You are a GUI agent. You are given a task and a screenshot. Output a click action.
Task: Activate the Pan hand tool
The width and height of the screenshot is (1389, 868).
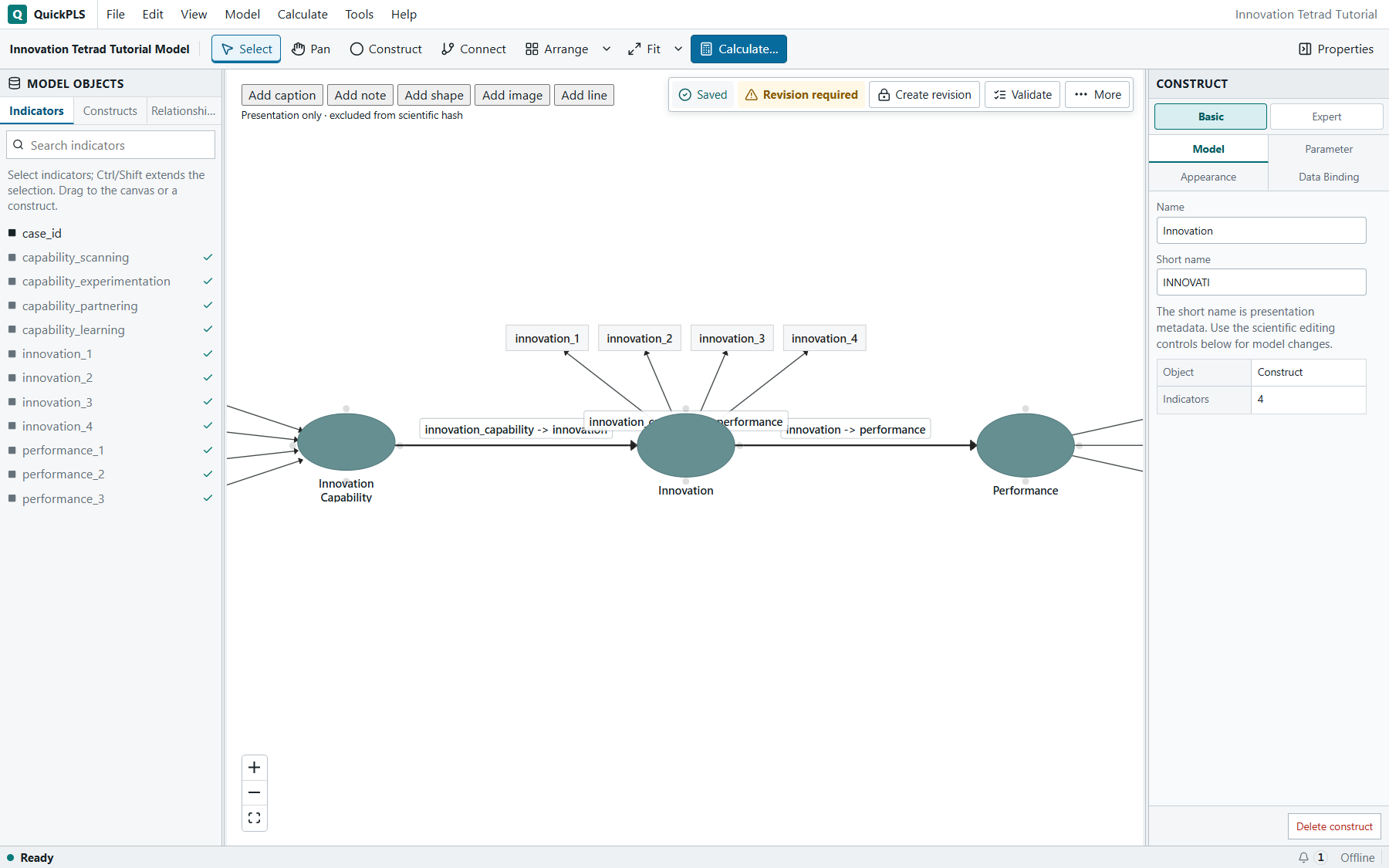(311, 49)
